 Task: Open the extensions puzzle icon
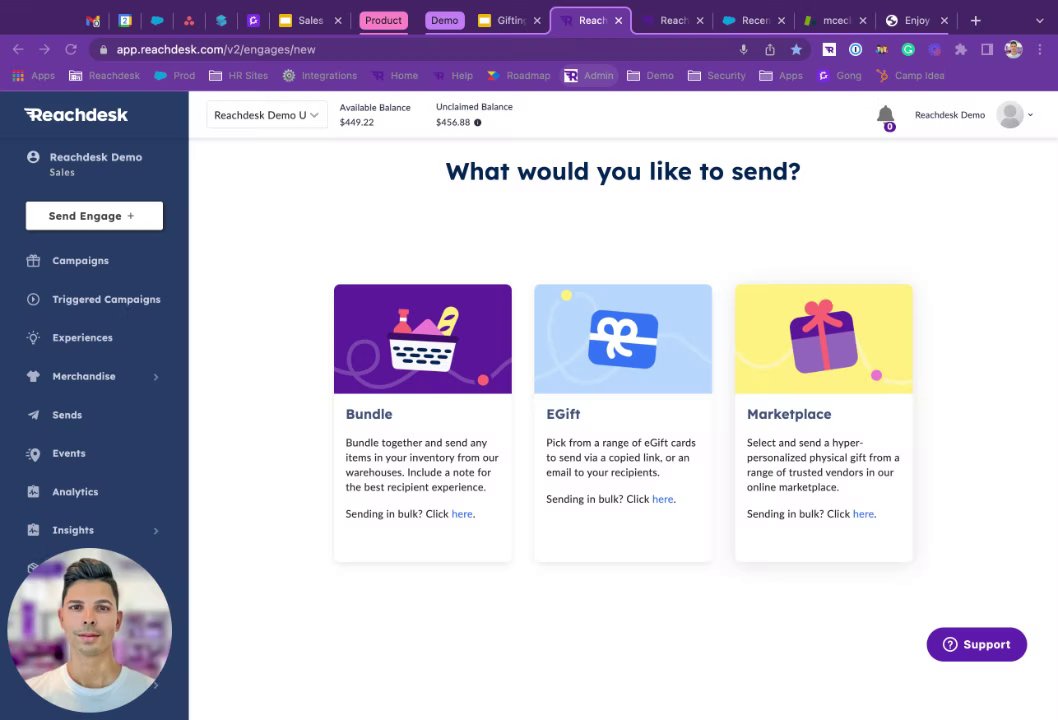(x=961, y=49)
